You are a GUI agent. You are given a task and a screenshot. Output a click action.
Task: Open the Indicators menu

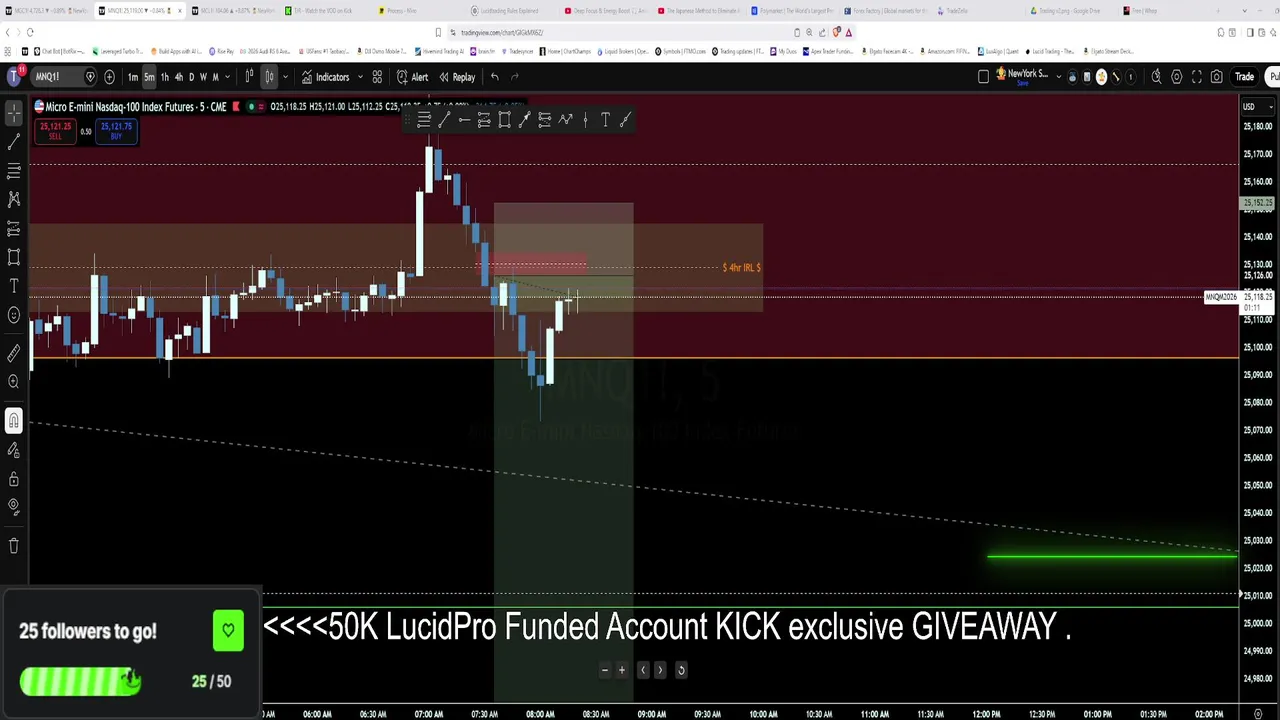[x=326, y=77]
